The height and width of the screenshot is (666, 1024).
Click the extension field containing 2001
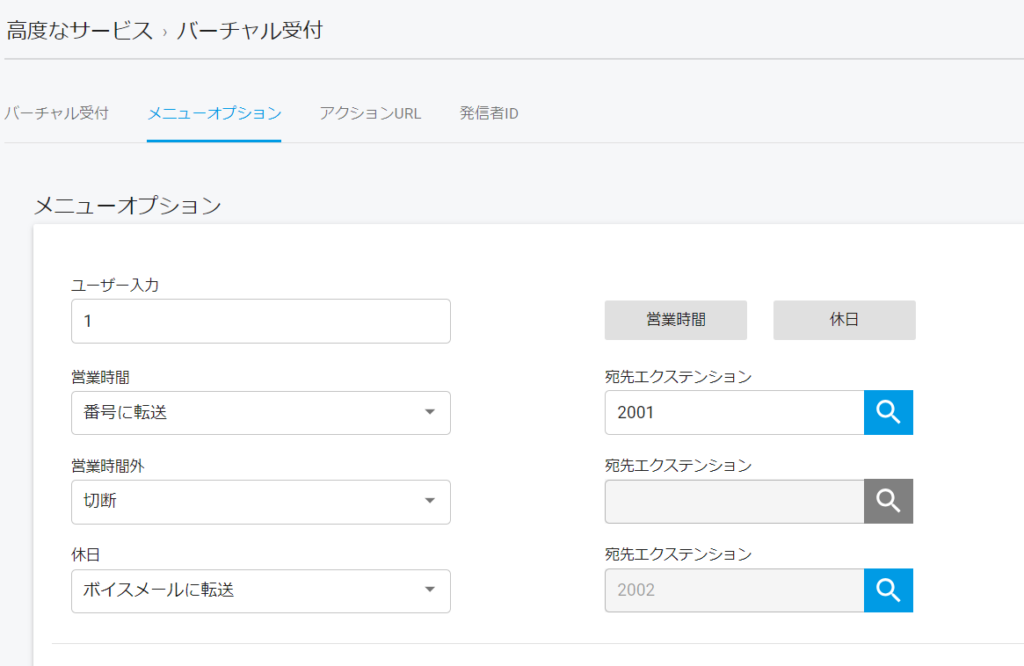click(734, 412)
